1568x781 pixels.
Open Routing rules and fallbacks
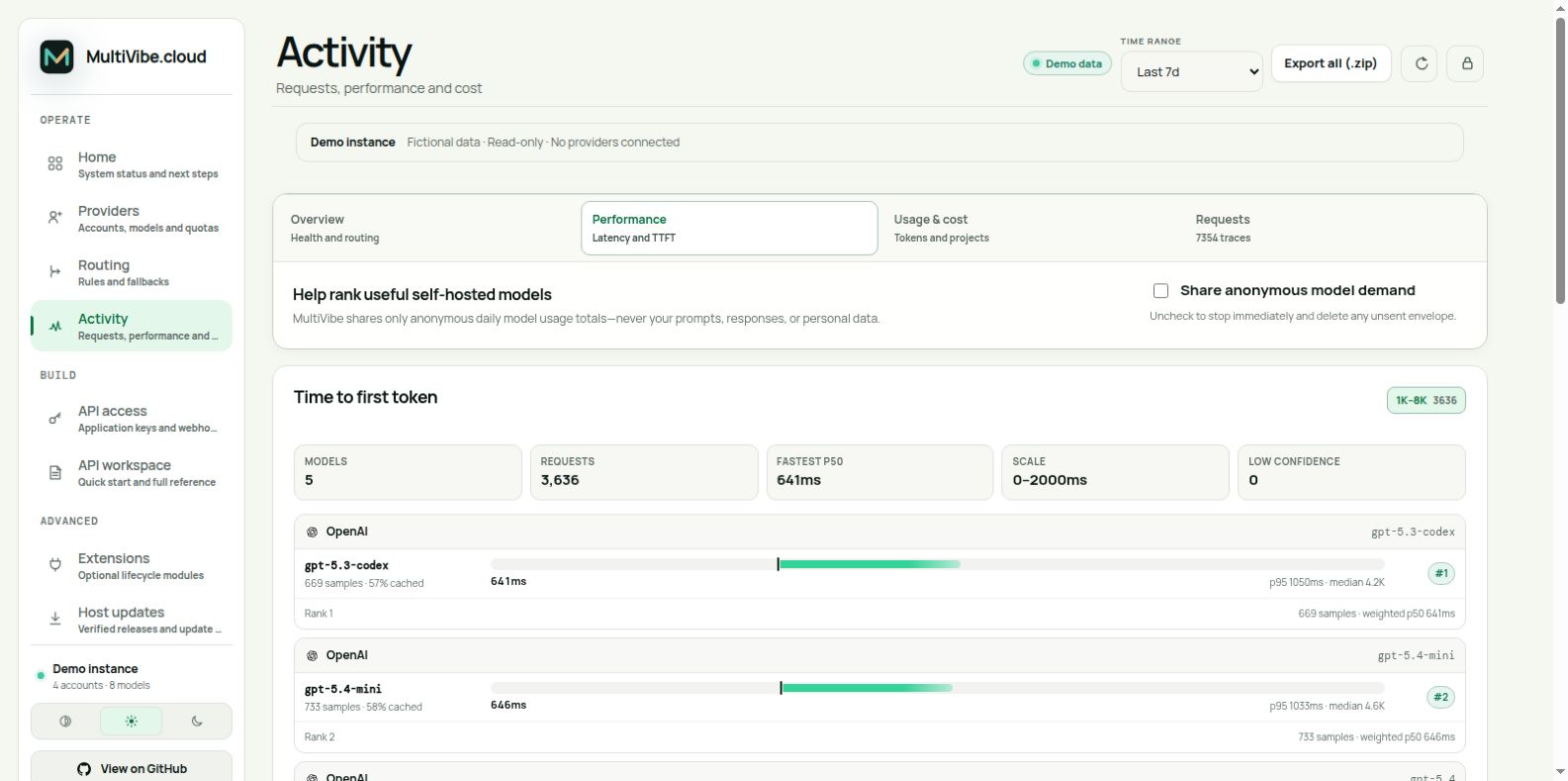click(132, 272)
